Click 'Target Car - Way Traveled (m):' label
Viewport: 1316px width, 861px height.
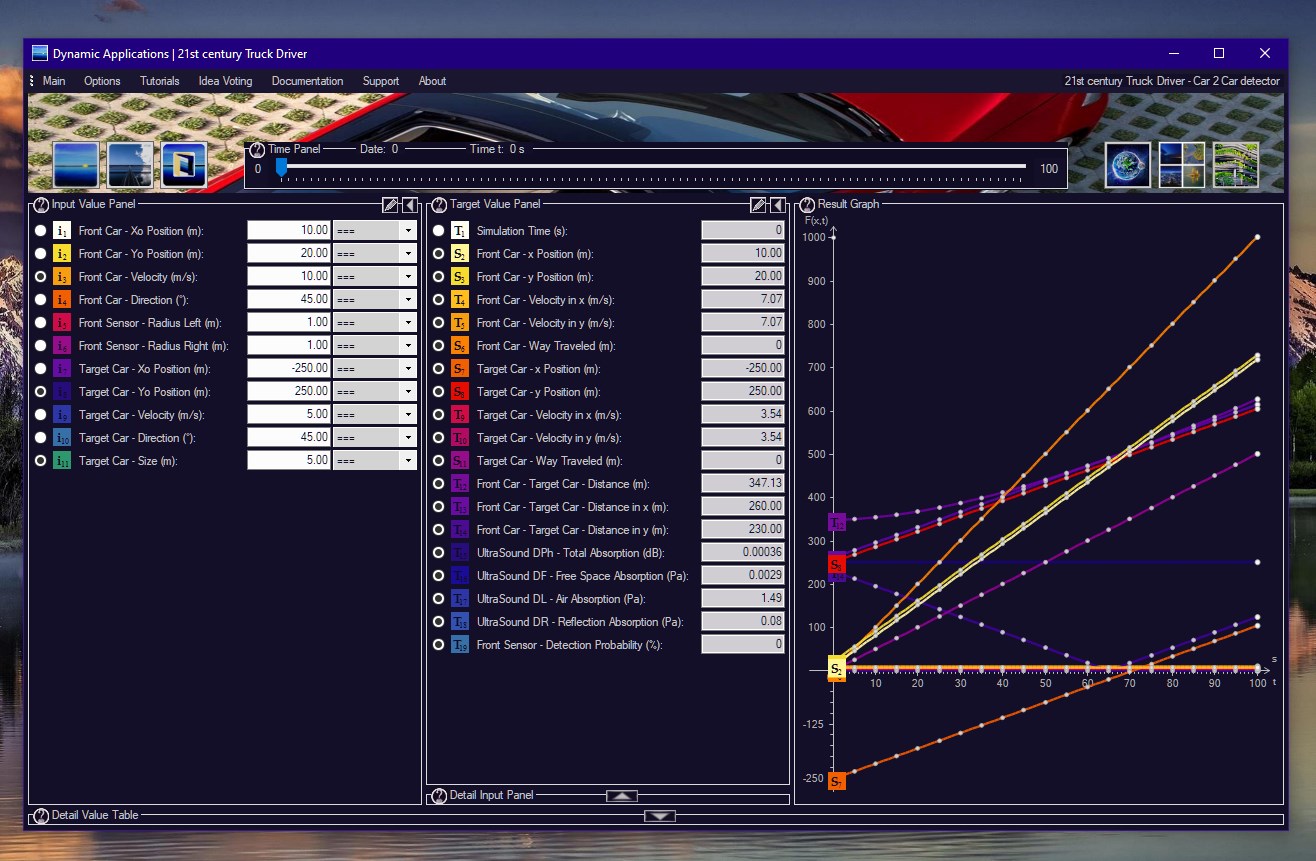click(x=548, y=461)
